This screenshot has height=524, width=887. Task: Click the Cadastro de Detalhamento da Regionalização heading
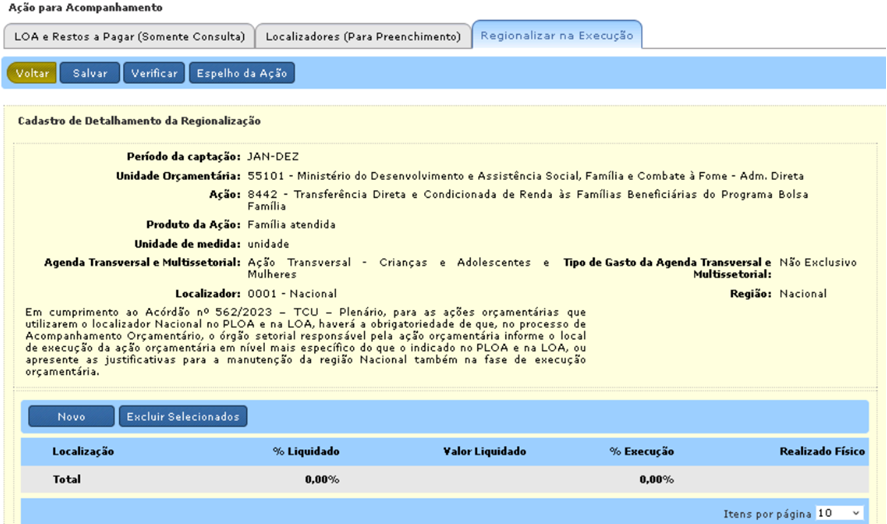coord(140,121)
